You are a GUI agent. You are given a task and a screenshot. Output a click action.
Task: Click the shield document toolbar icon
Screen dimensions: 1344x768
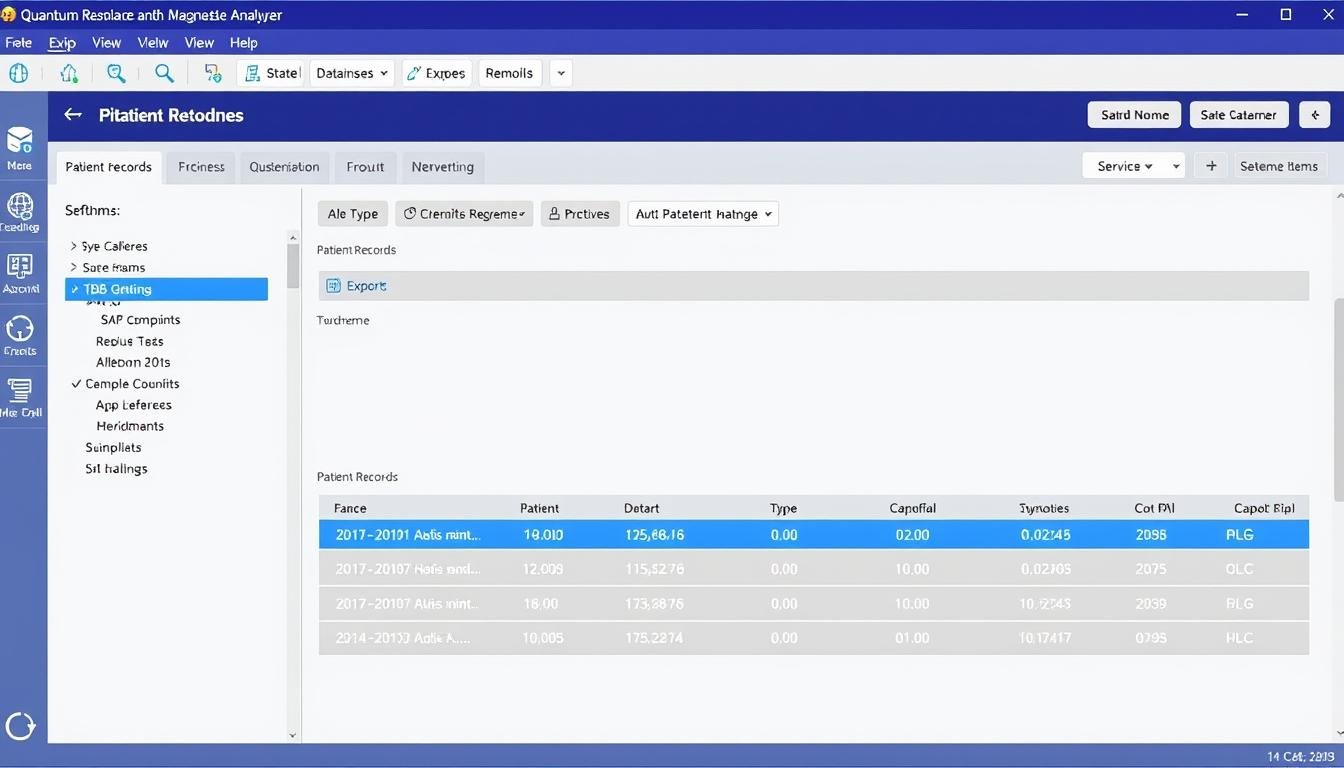pos(212,73)
